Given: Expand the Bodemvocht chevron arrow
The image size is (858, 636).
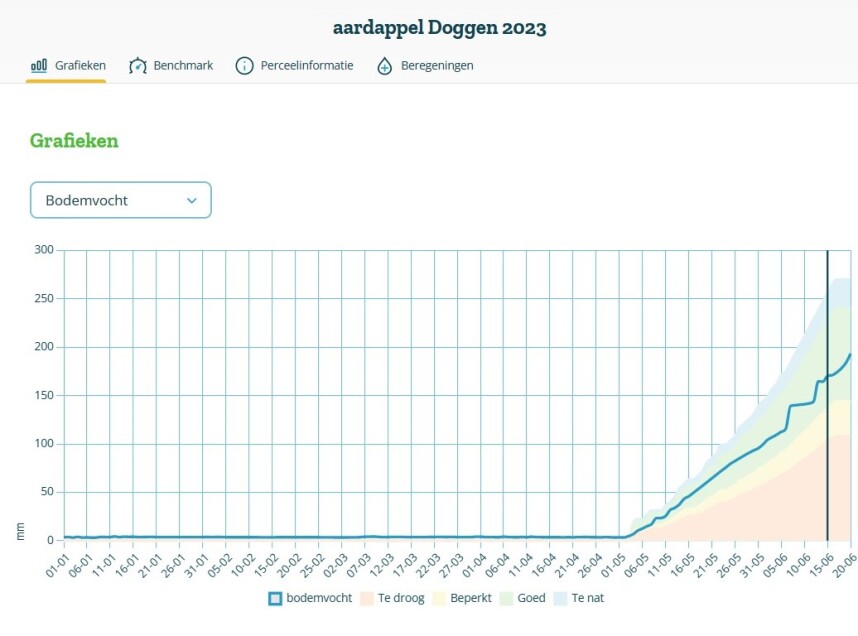Looking at the screenshot, I should (192, 200).
